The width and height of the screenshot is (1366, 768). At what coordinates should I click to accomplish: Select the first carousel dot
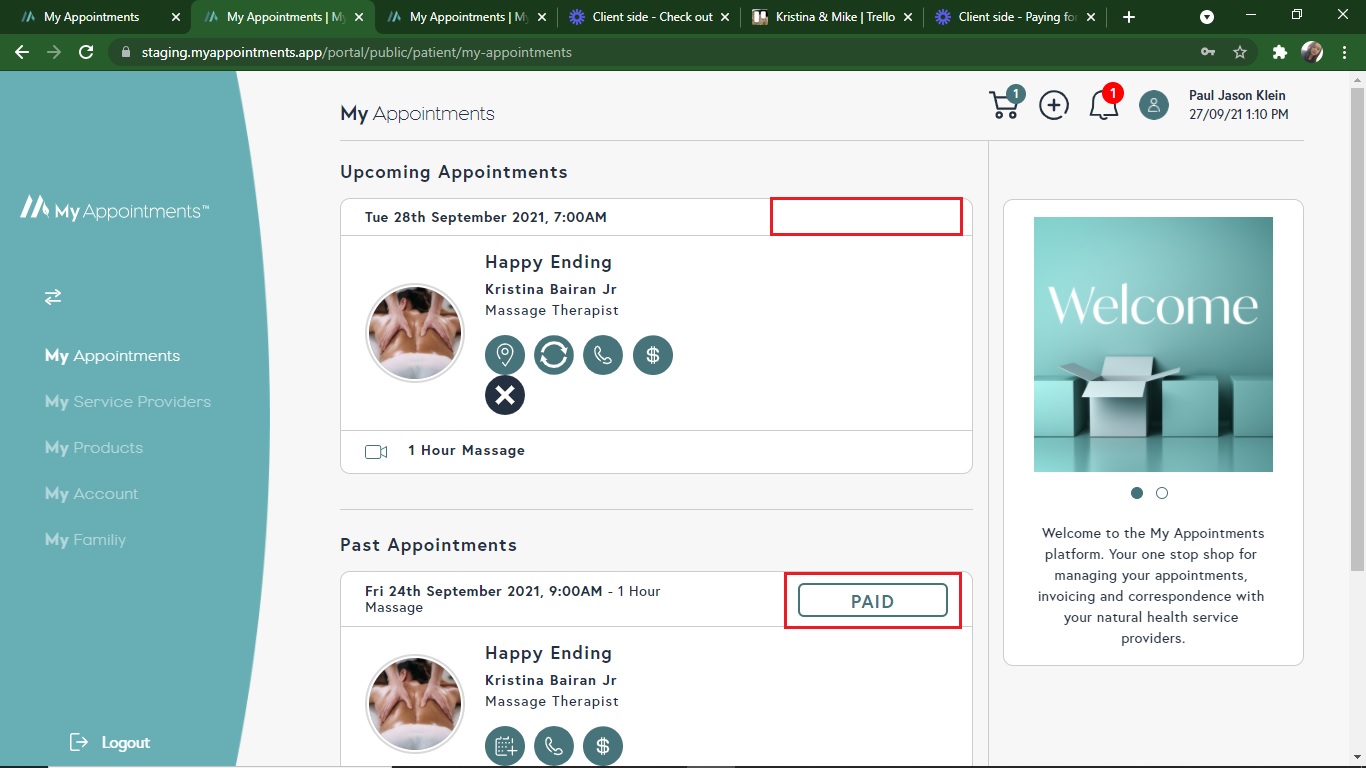click(1137, 493)
